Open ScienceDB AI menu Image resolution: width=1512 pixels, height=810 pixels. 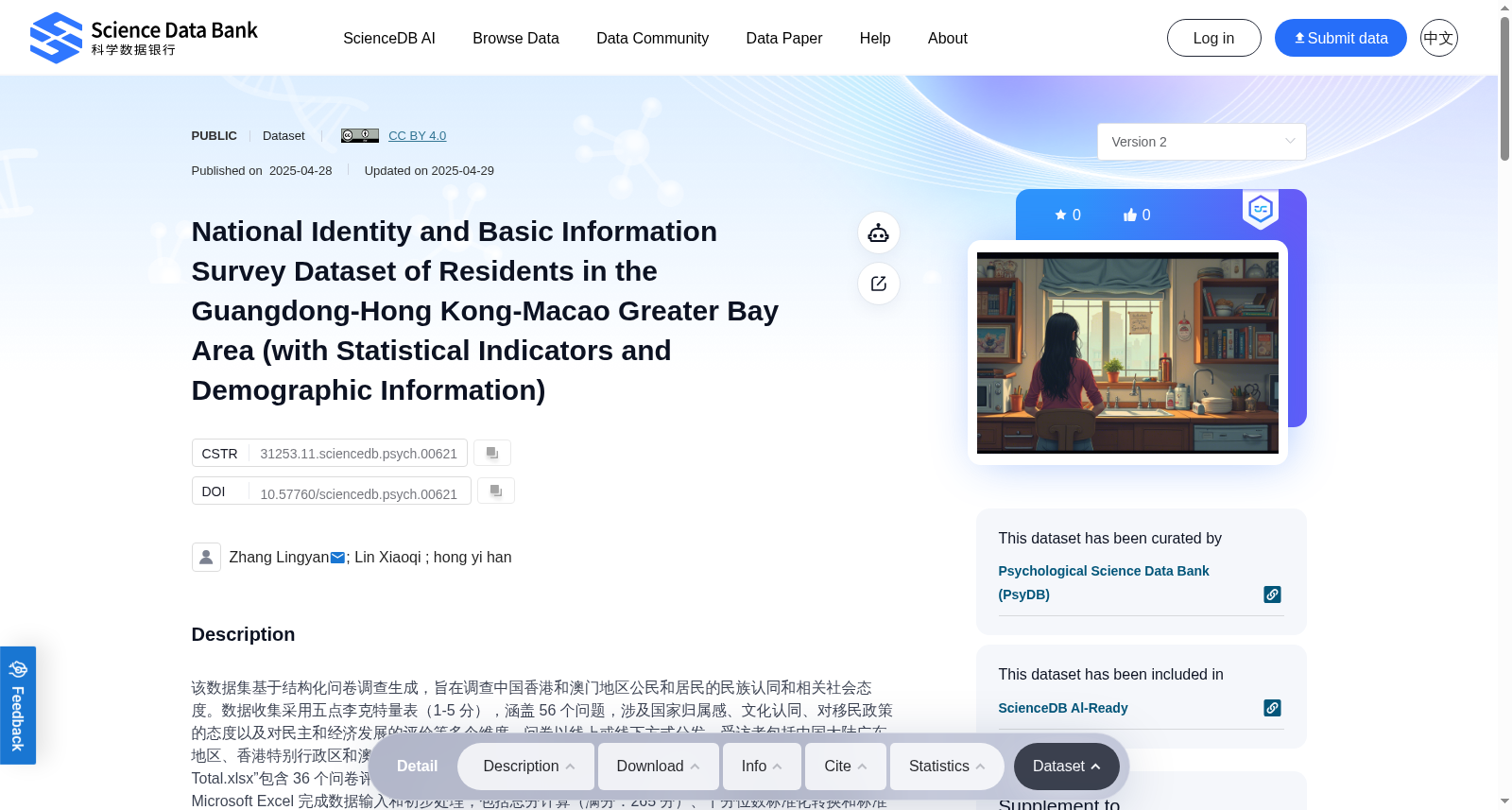tap(389, 38)
